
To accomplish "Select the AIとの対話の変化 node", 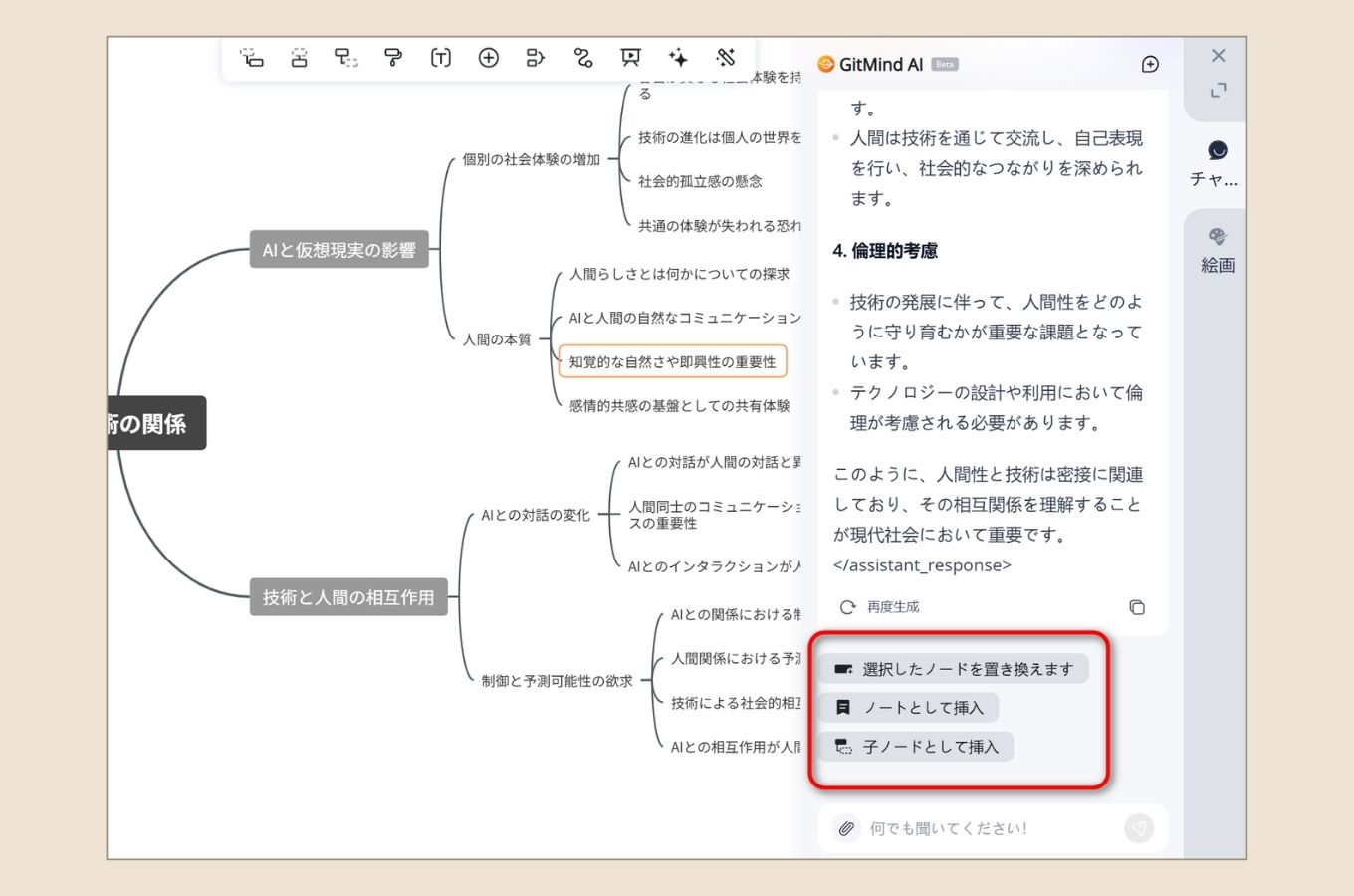I will [x=536, y=515].
